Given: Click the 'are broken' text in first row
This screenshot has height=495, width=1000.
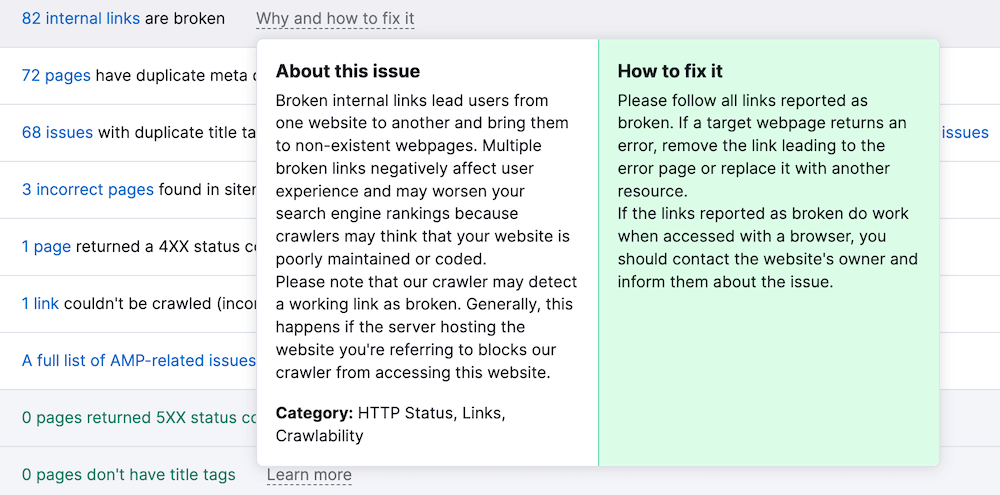Looking at the screenshot, I should tap(185, 18).
